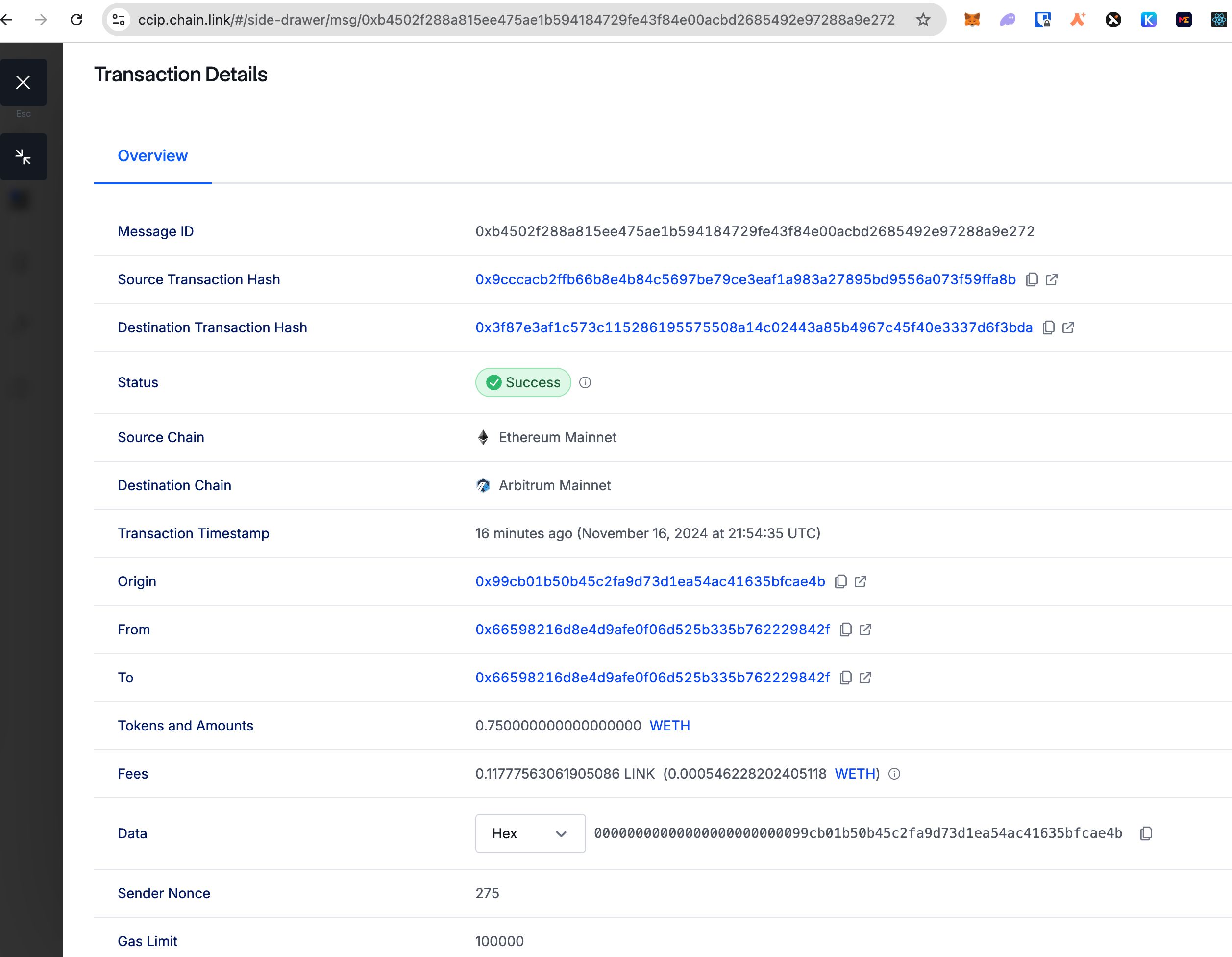Copy the Origin address
The width and height of the screenshot is (1232, 957).
coord(840,581)
